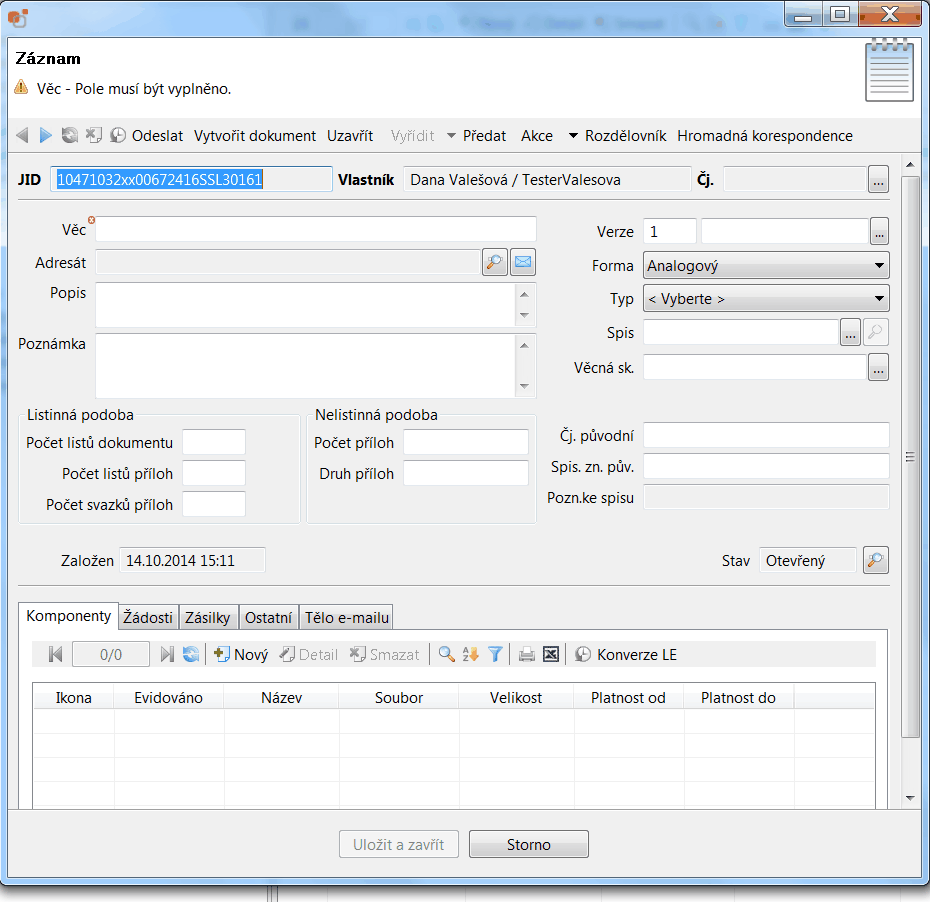Screen dimensions: 930x902
Task: Sort by Platnost od column header
Action: (x=628, y=697)
